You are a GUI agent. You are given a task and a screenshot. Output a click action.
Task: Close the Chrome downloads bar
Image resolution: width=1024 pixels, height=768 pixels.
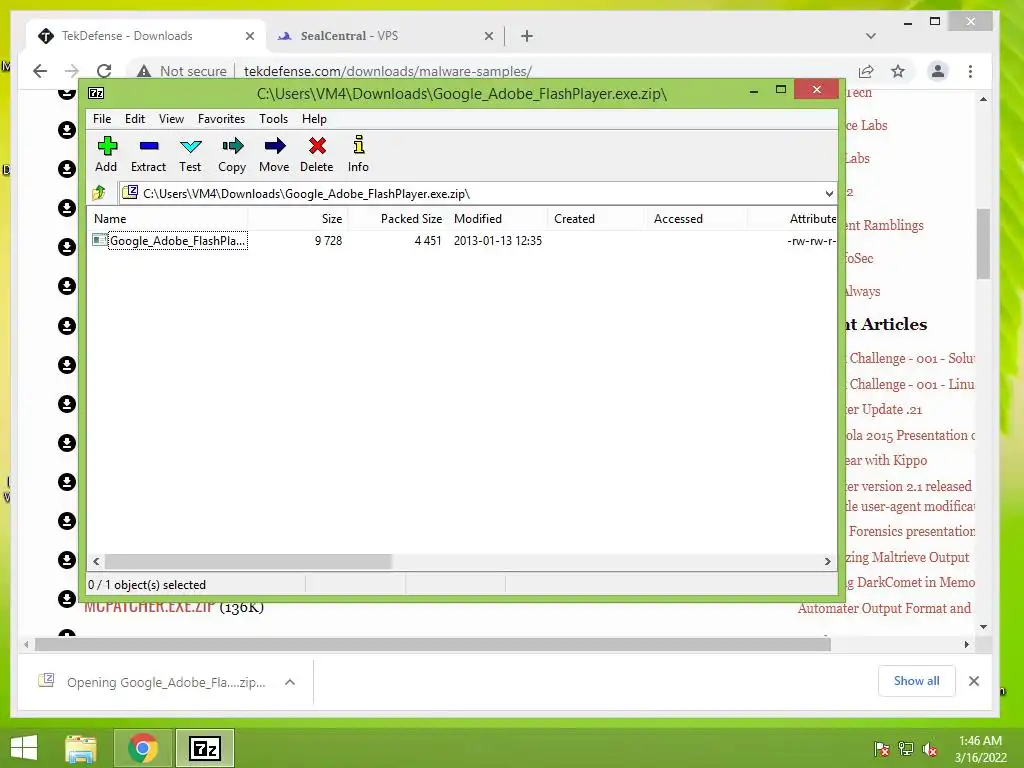pyautogui.click(x=974, y=680)
